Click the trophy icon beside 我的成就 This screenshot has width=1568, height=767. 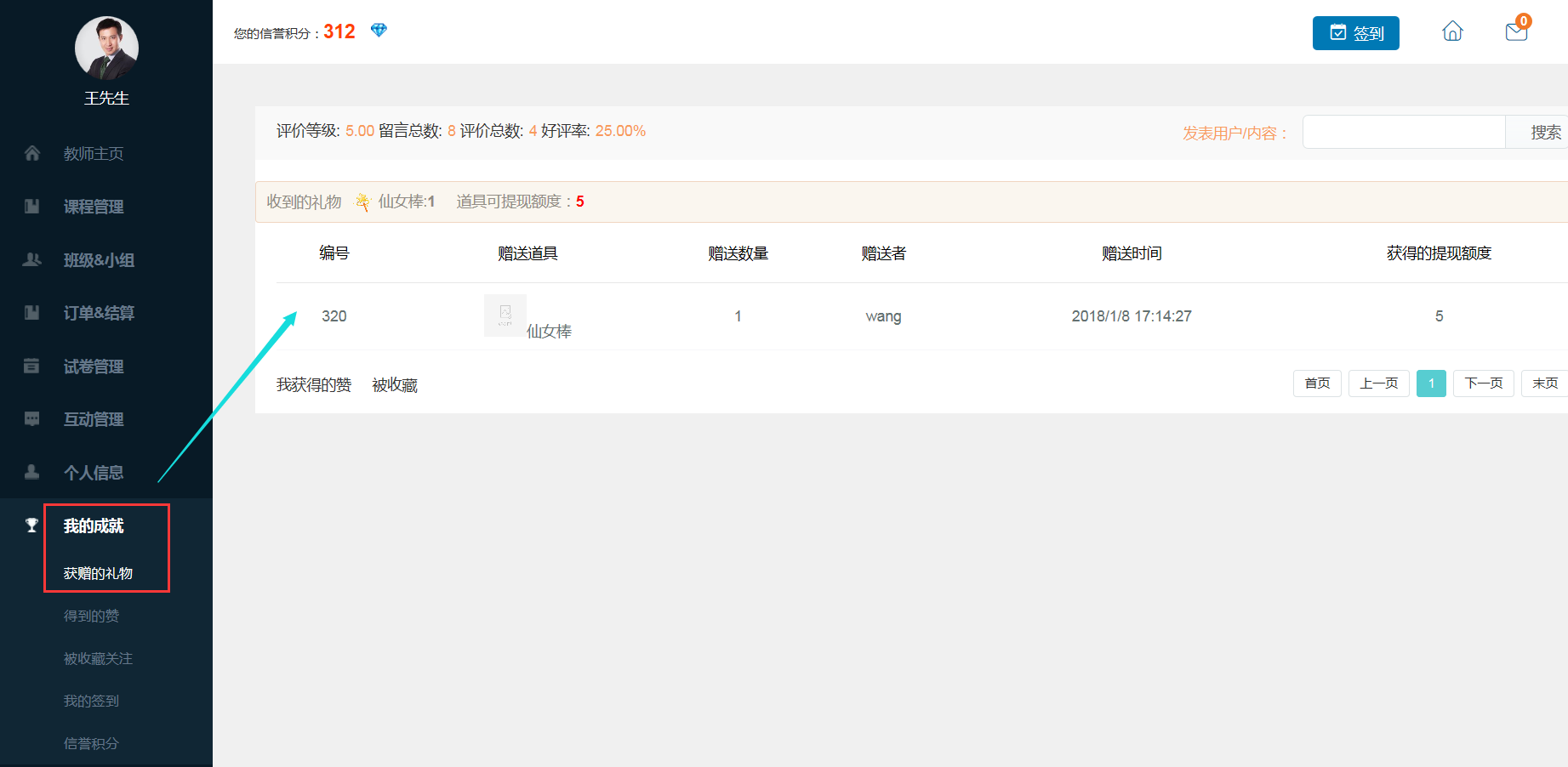32,526
